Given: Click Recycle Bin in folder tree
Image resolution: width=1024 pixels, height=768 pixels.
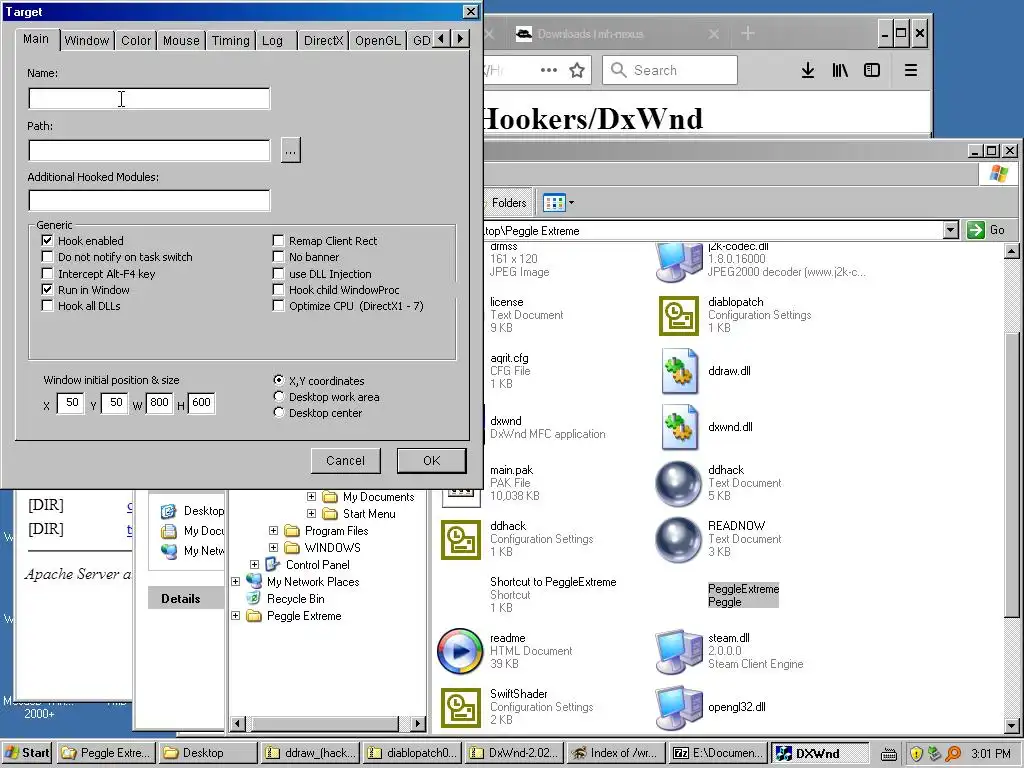Looking at the screenshot, I should (x=295, y=599).
